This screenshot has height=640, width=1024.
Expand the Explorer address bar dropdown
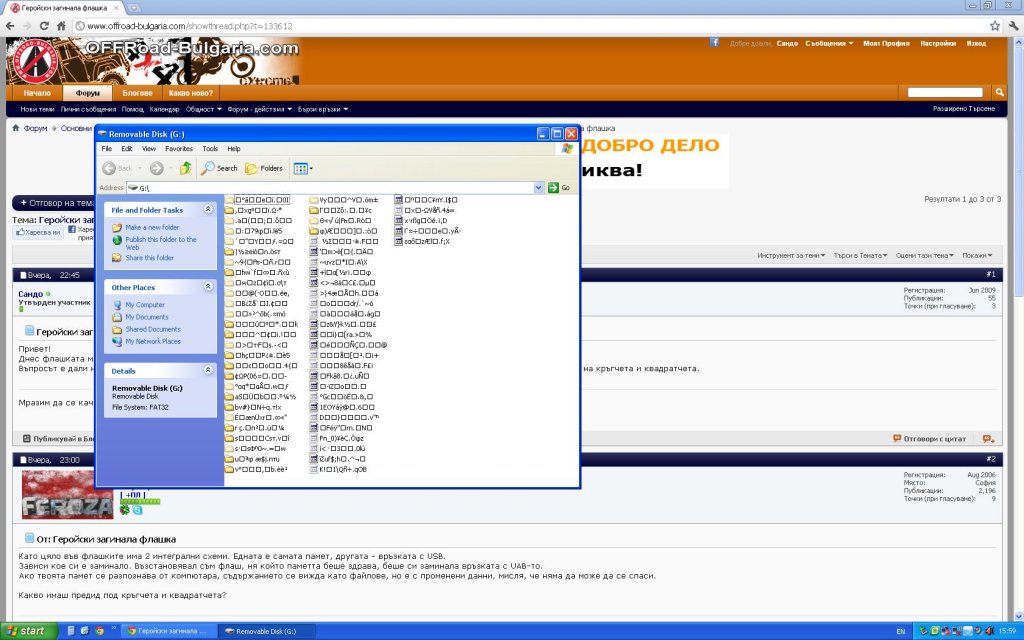539,187
